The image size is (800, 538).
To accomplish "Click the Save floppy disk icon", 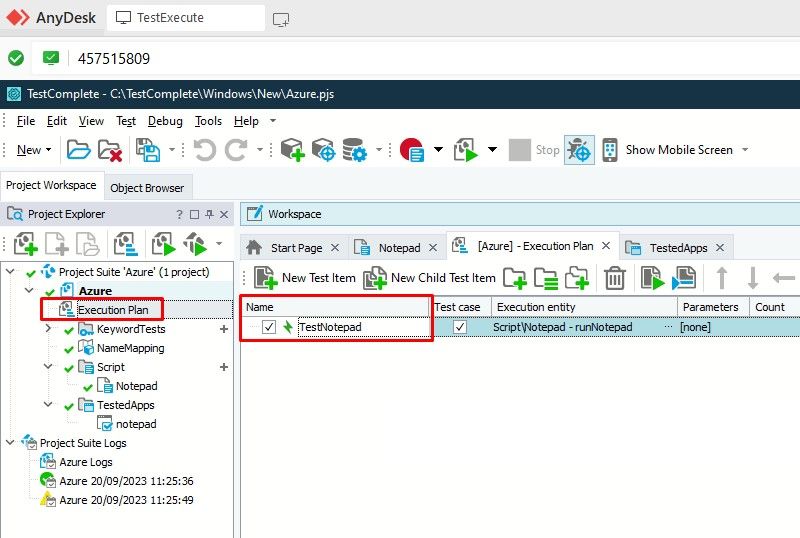I will (x=147, y=150).
